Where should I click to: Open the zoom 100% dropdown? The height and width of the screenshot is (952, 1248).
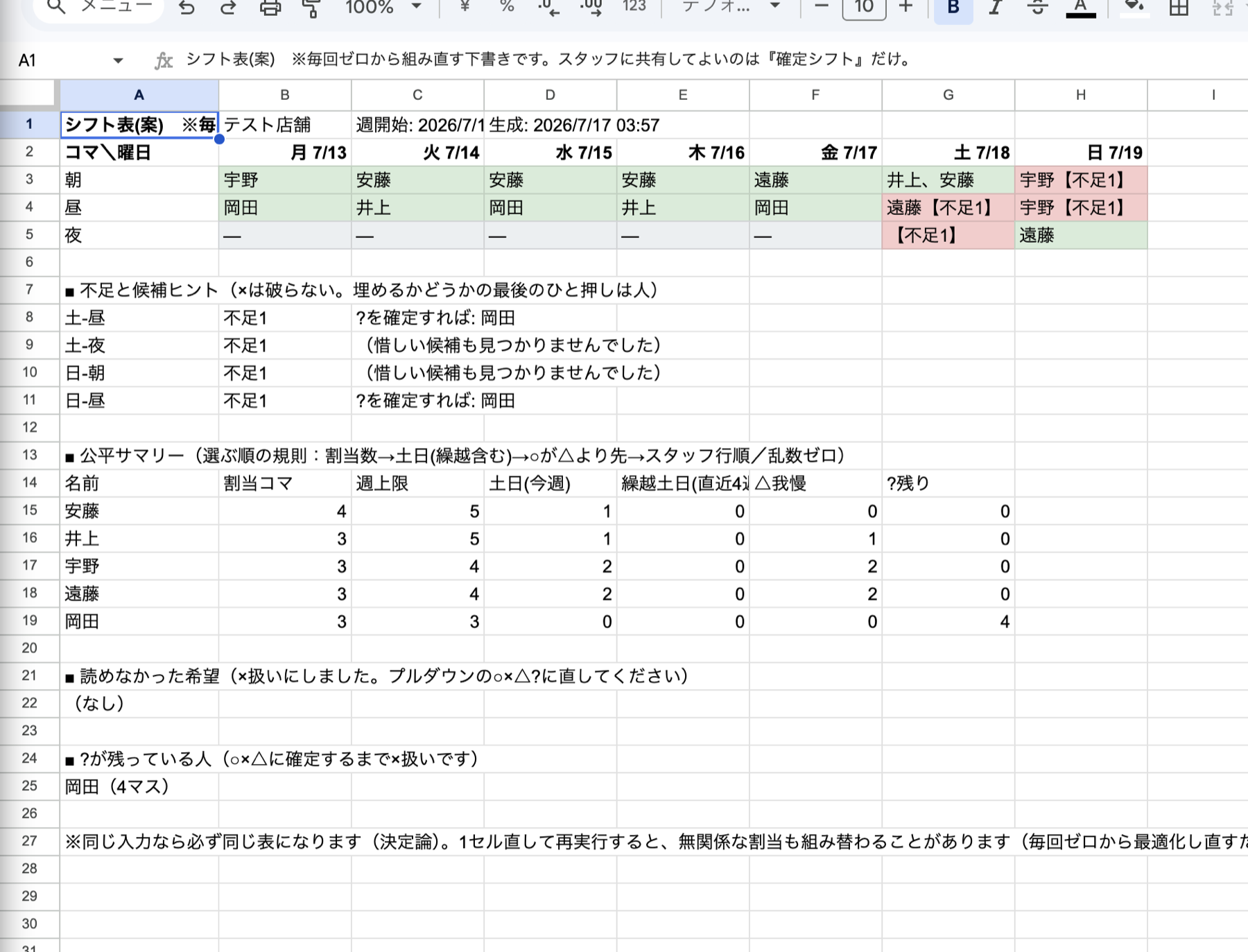pos(383,7)
